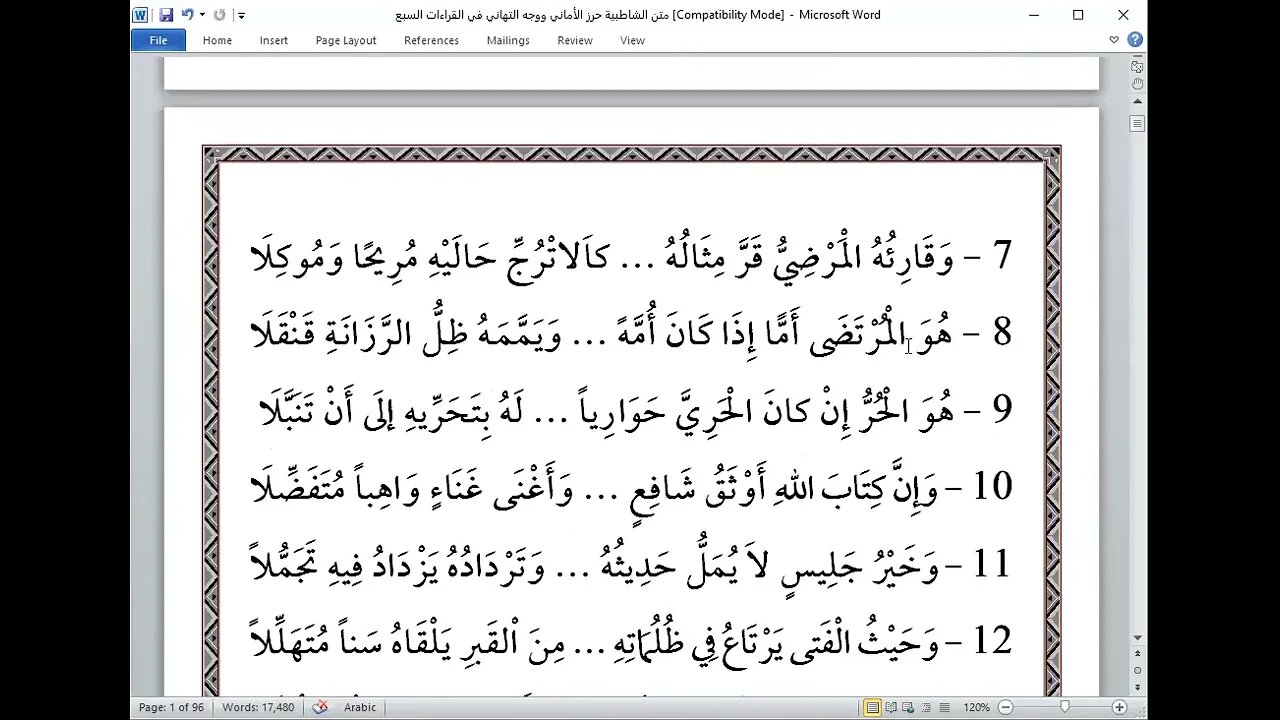Viewport: 1280px width, 720px height.
Task: Switch to the View tab
Action: [x=632, y=40]
